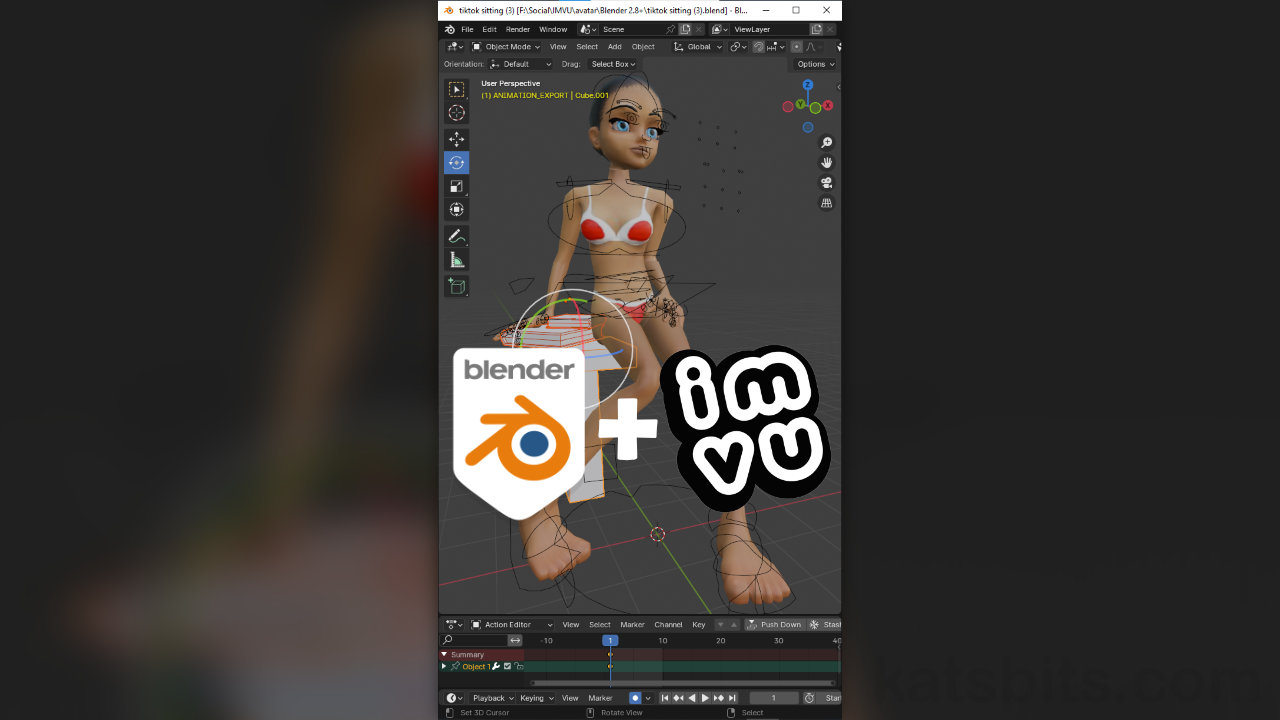Select the Annotate tool
The width and height of the screenshot is (1280, 720).
tap(456, 236)
